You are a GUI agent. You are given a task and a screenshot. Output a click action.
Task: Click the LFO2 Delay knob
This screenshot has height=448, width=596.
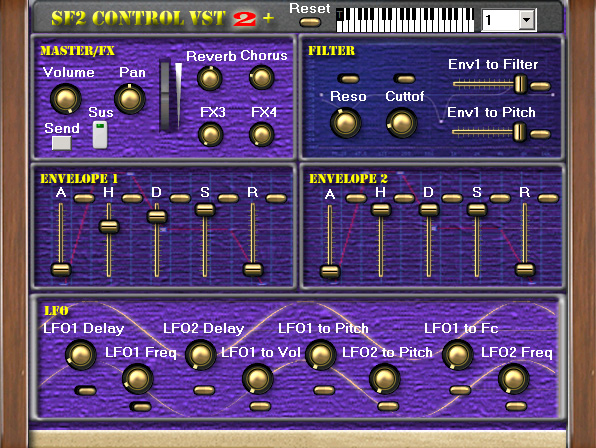pos(200,355)
